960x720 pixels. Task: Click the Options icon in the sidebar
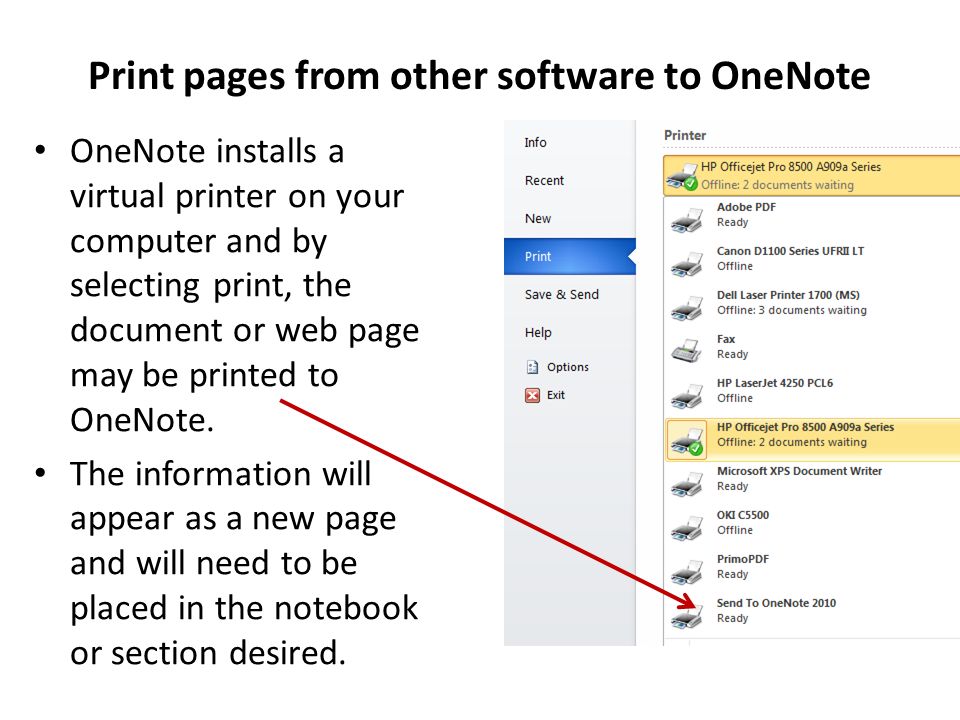[x=532, y=367]
